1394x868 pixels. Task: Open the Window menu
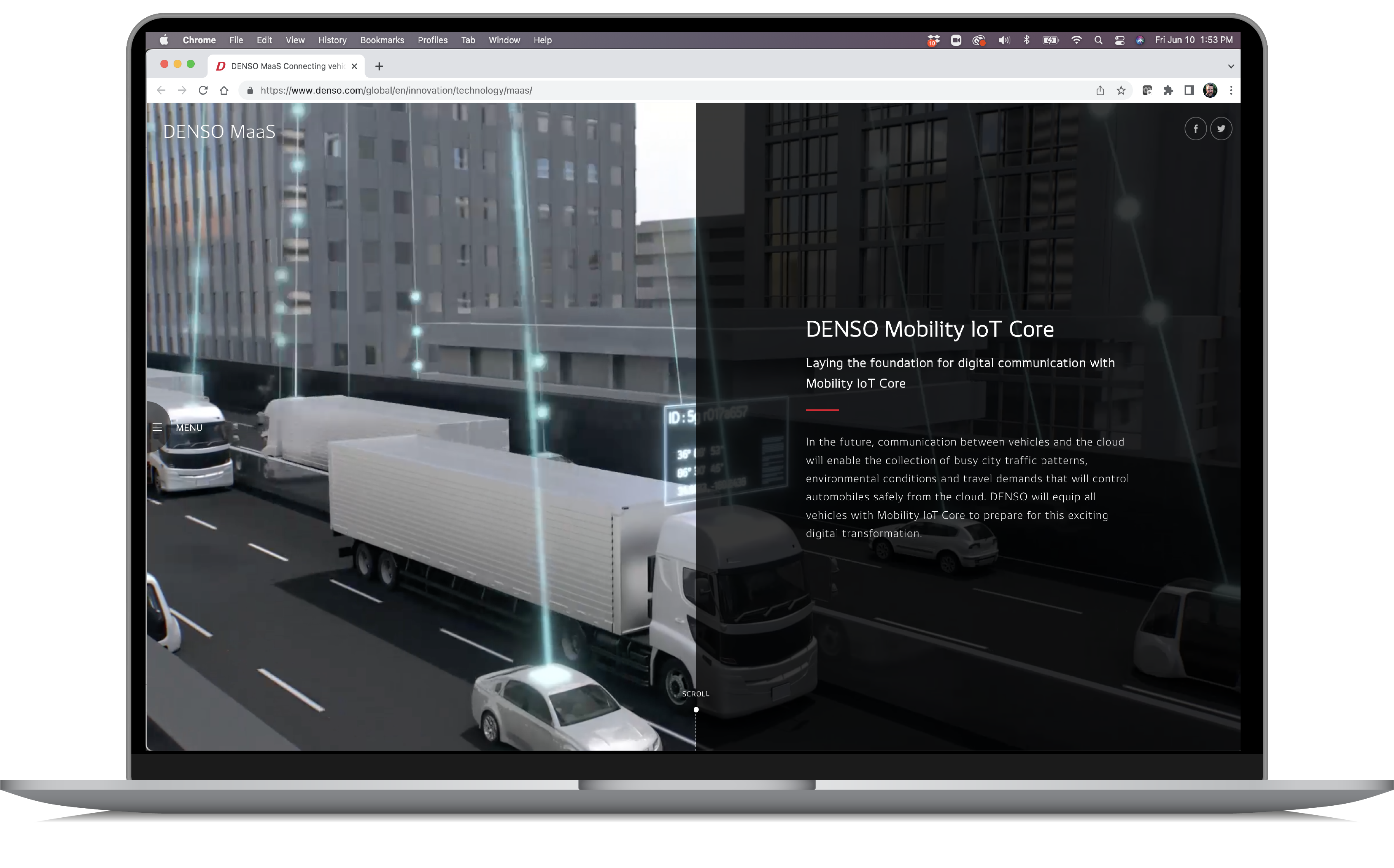coord(504,40)
